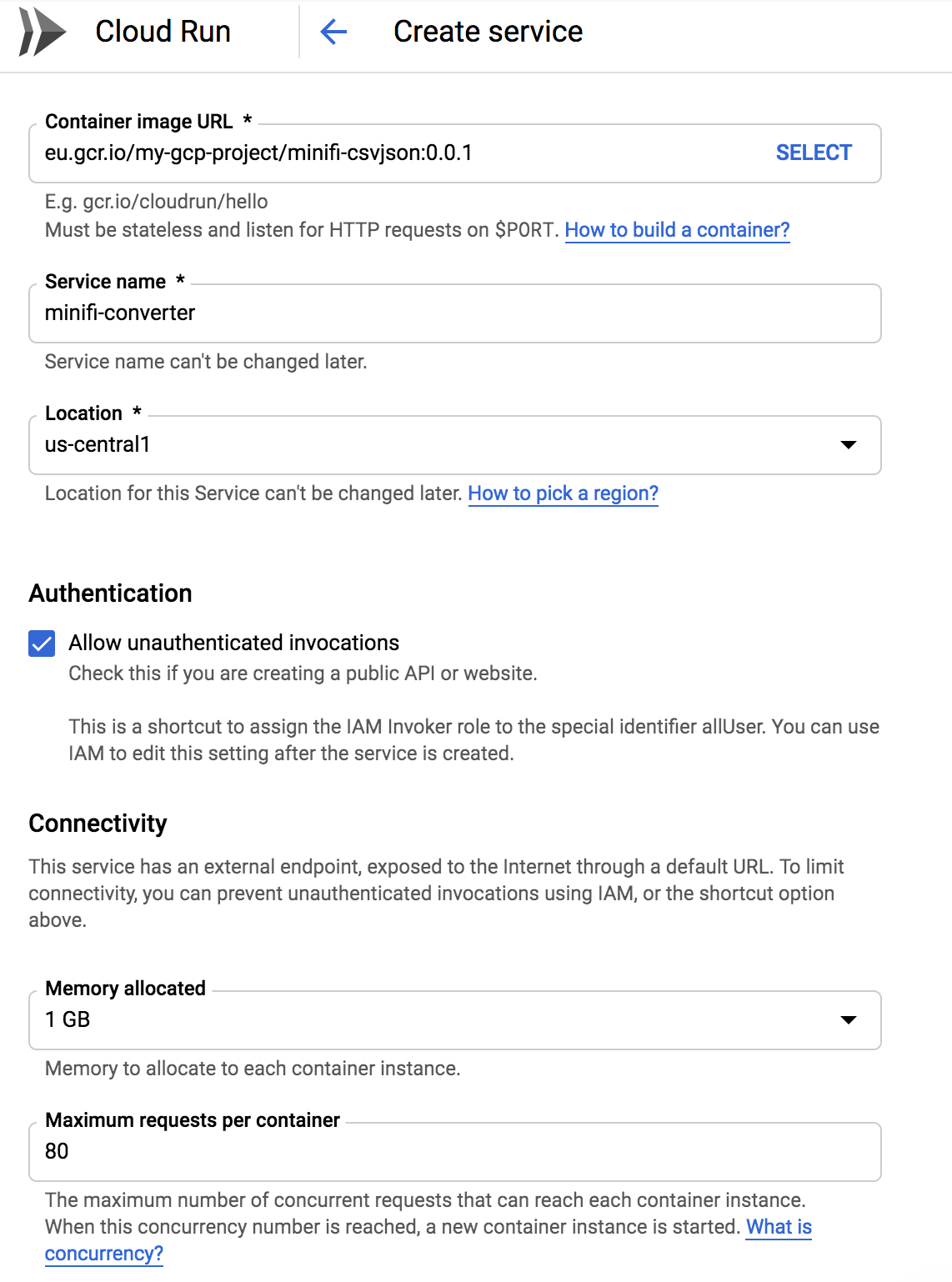Click the Allow unauthenticated invocations label

pyautogui.click(x=233, y=643)
